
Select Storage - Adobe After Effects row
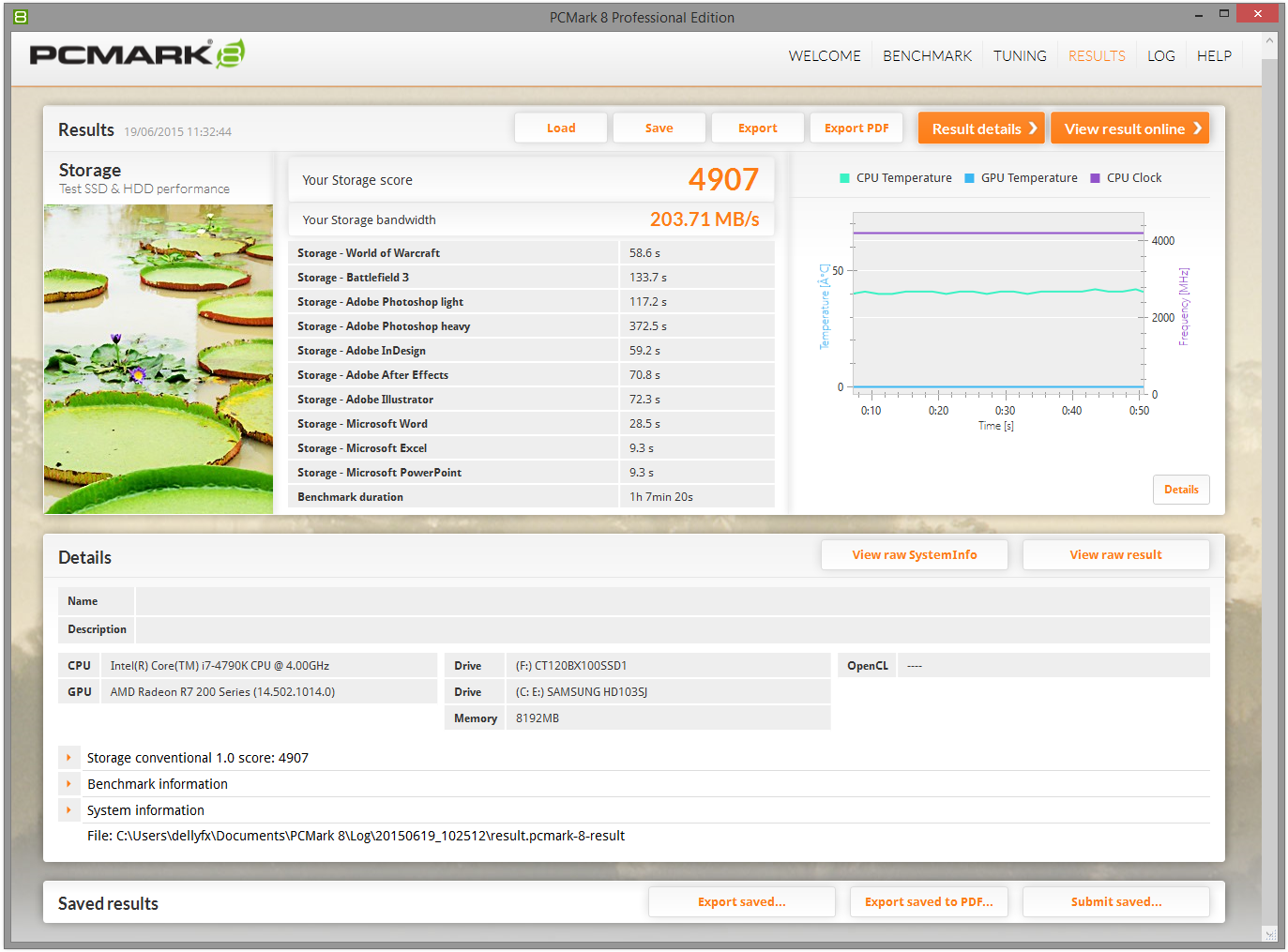click(x=531, y=375)
